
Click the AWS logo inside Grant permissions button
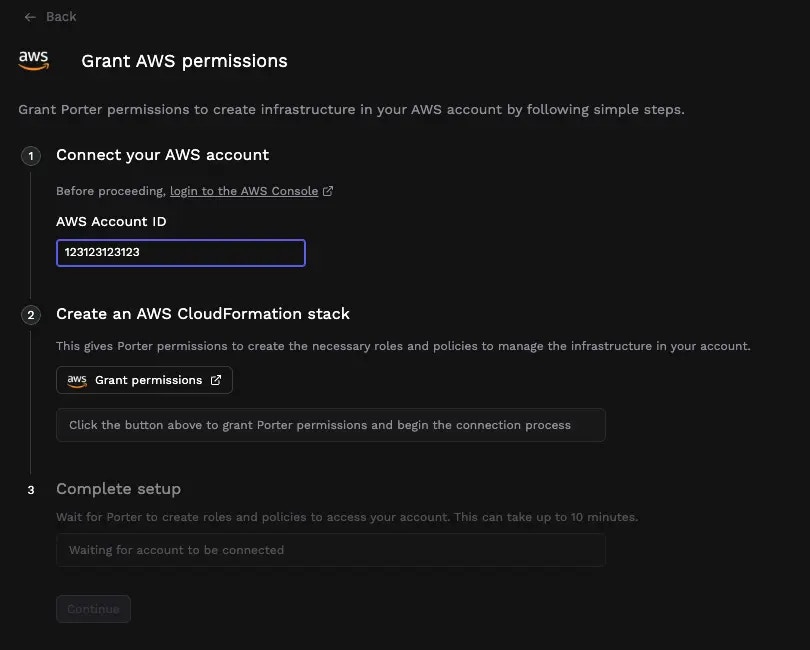pos(77,380)
